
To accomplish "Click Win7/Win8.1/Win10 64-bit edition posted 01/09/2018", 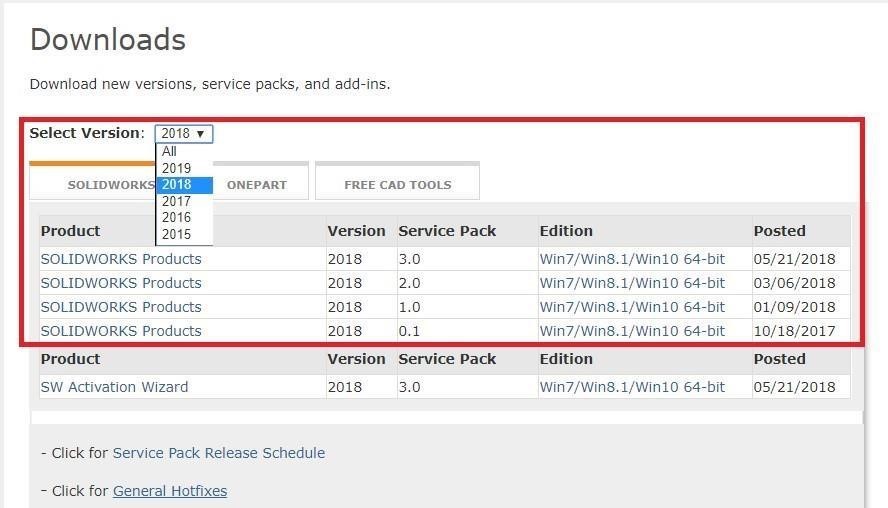I will coord(632,307).
